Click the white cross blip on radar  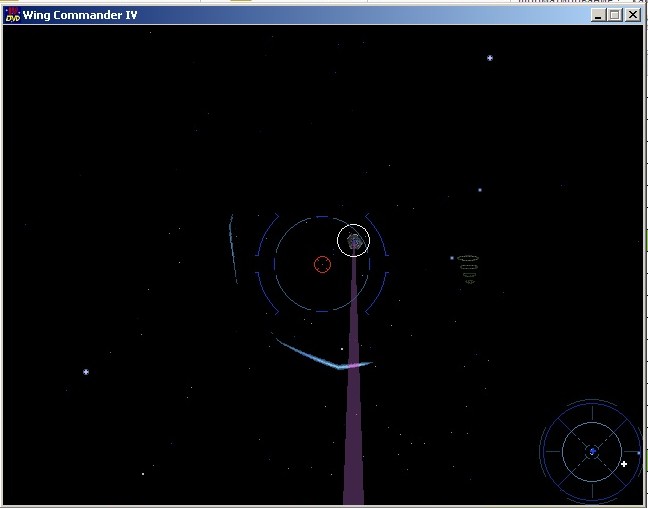pos(624,464)
